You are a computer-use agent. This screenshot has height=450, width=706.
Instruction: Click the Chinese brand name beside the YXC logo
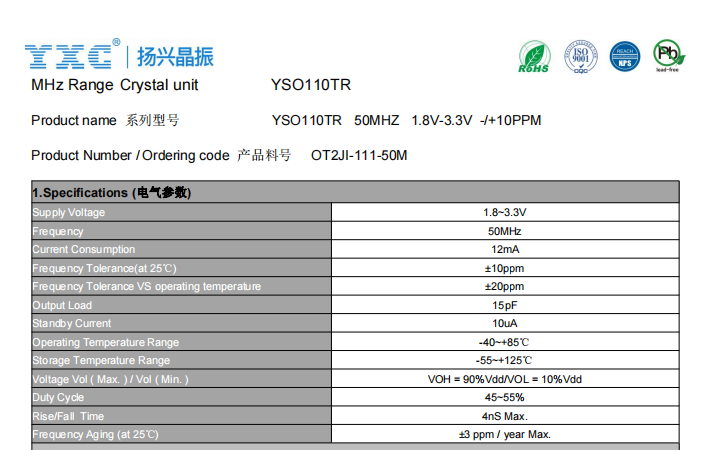coord(175,56)
